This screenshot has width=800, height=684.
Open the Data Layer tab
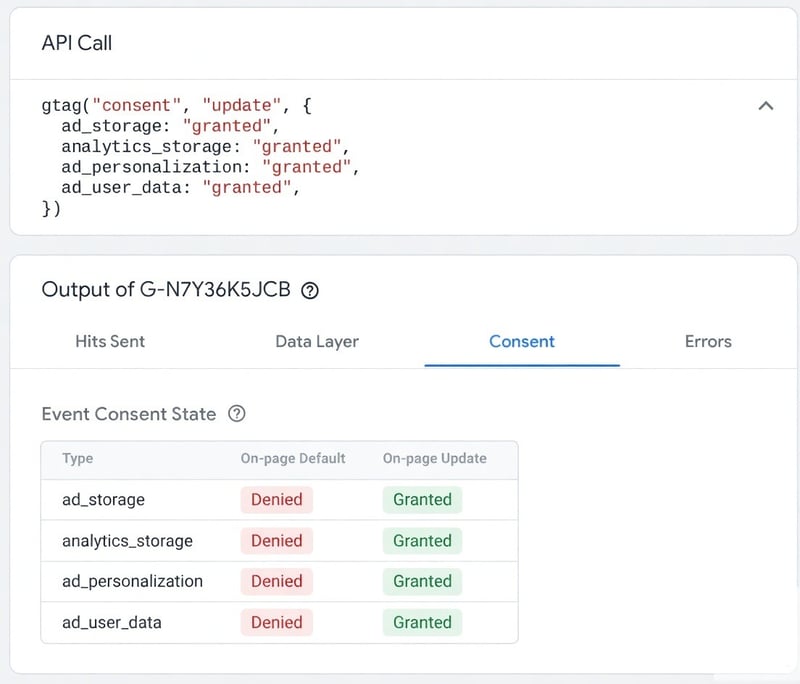[317, 341]
